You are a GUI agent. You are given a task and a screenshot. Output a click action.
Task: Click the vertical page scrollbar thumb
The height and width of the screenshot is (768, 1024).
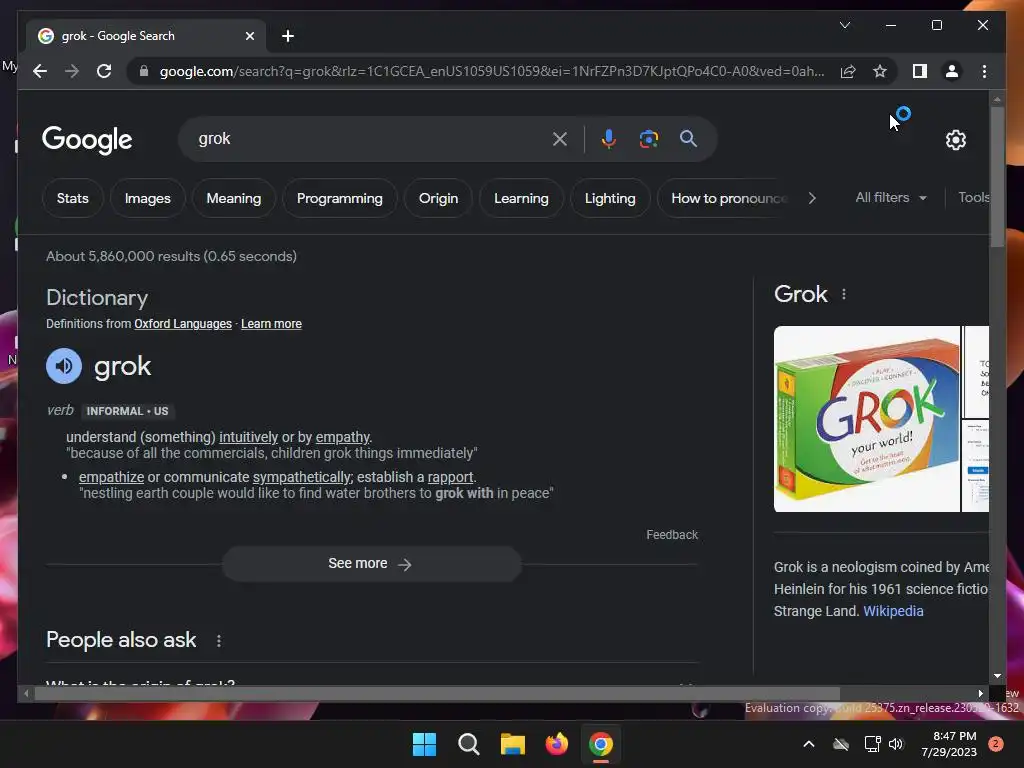pos(997,177)
